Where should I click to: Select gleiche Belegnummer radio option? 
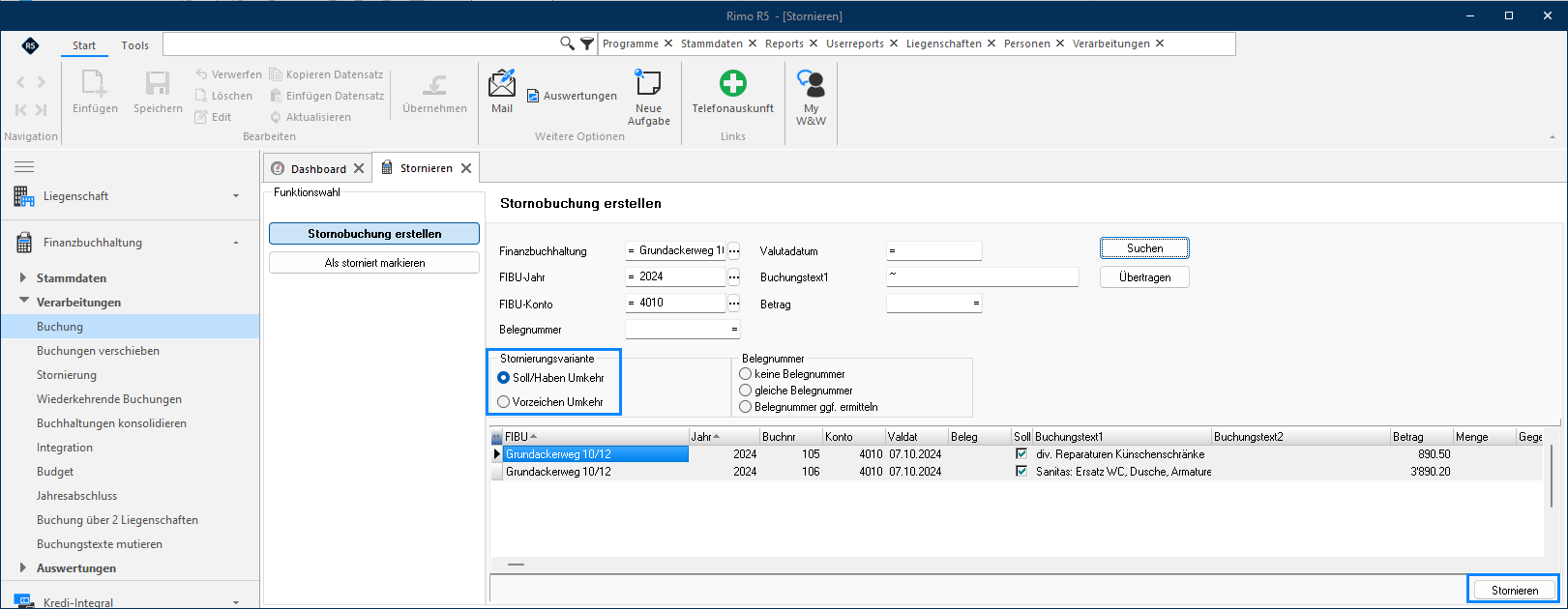(745, 391)
